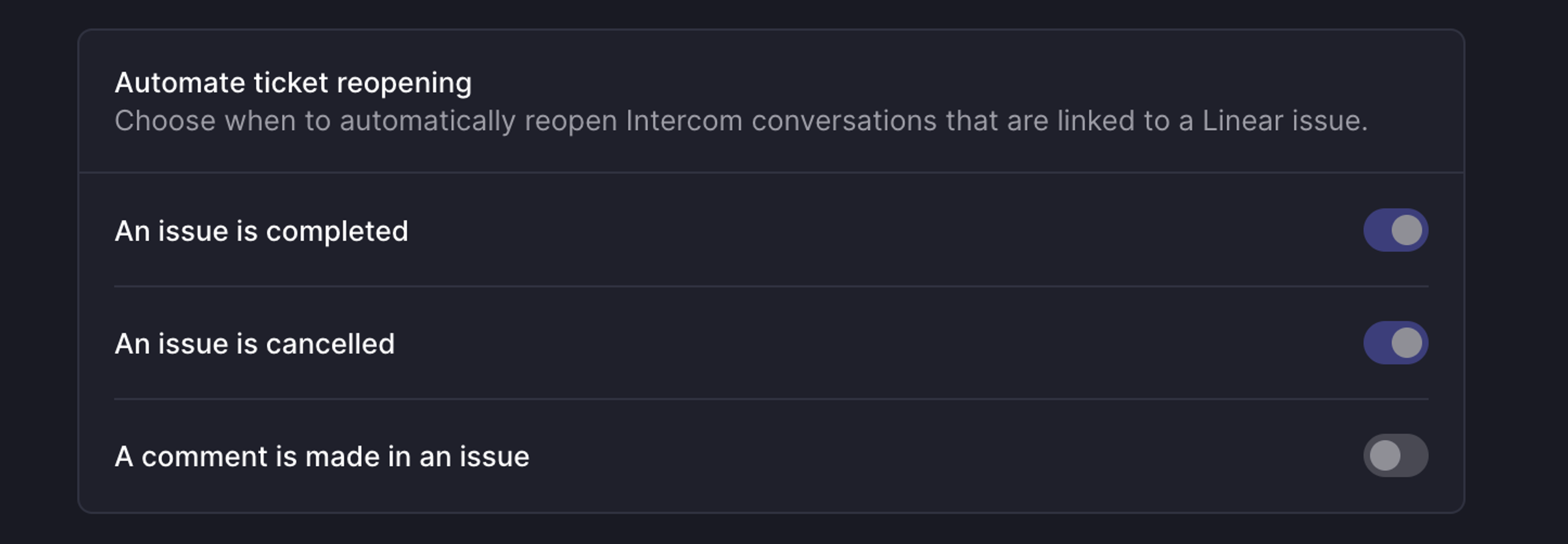Turn off the "An issue is cancelled" switch
The width and height of the screenshot is (1568, 544).
click(1394, 343)
